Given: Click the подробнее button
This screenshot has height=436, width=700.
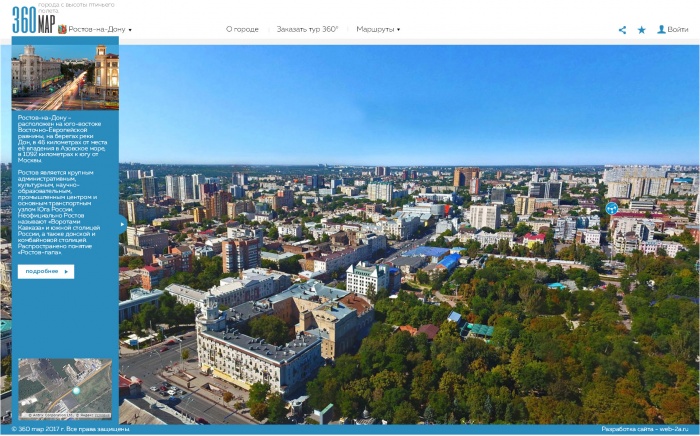Looking at the screenshot, I should point(45,271).
